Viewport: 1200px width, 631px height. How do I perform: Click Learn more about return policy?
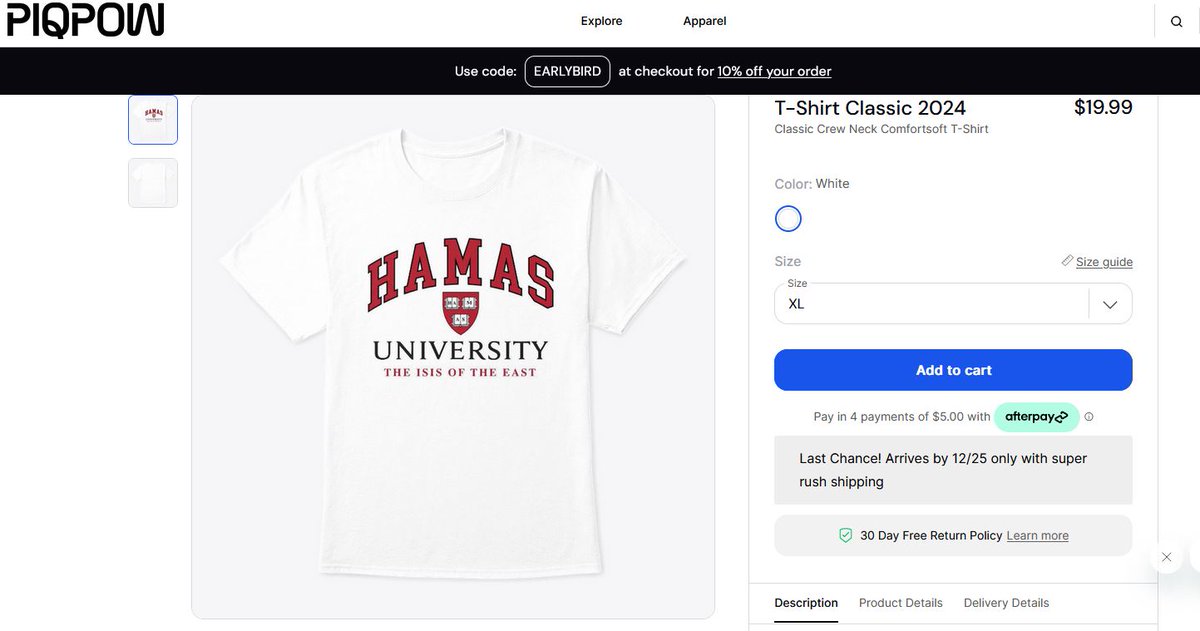pyautogui.click(x=1037, y=536)
